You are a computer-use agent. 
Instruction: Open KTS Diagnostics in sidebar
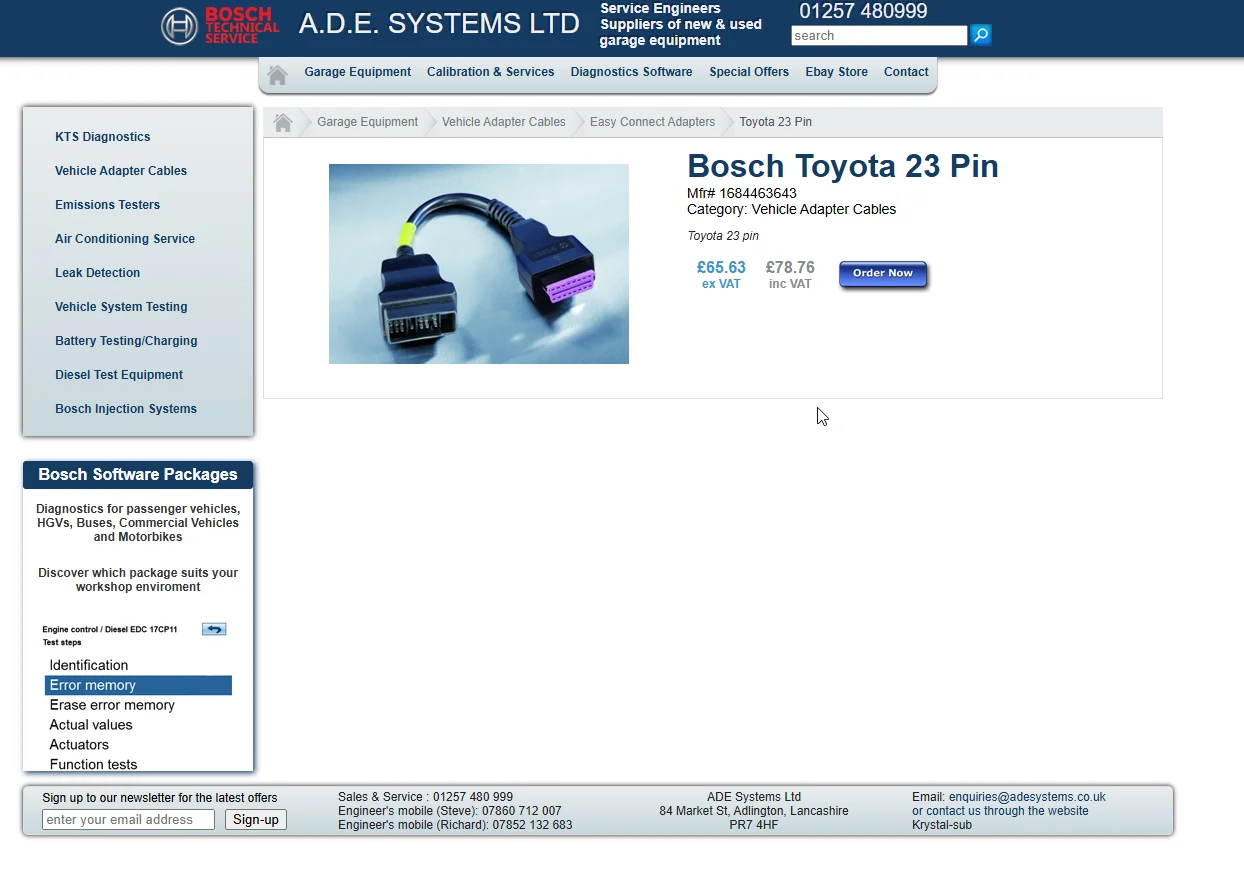103,137
